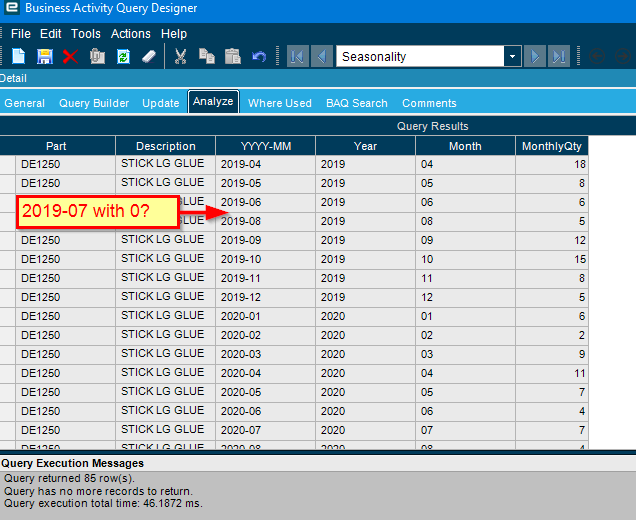Go to next record arrow
The height and width of the screenshot is (520, 636).
[535, 56]
